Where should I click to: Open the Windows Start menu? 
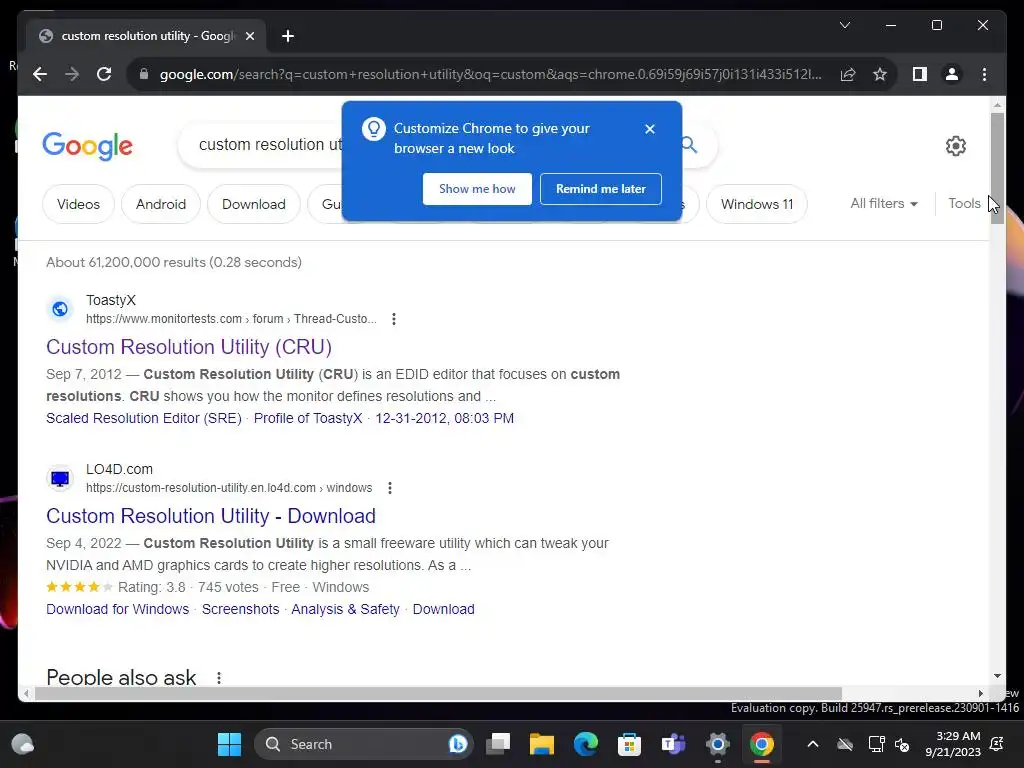pyautogui.click(x=229, y=744)
